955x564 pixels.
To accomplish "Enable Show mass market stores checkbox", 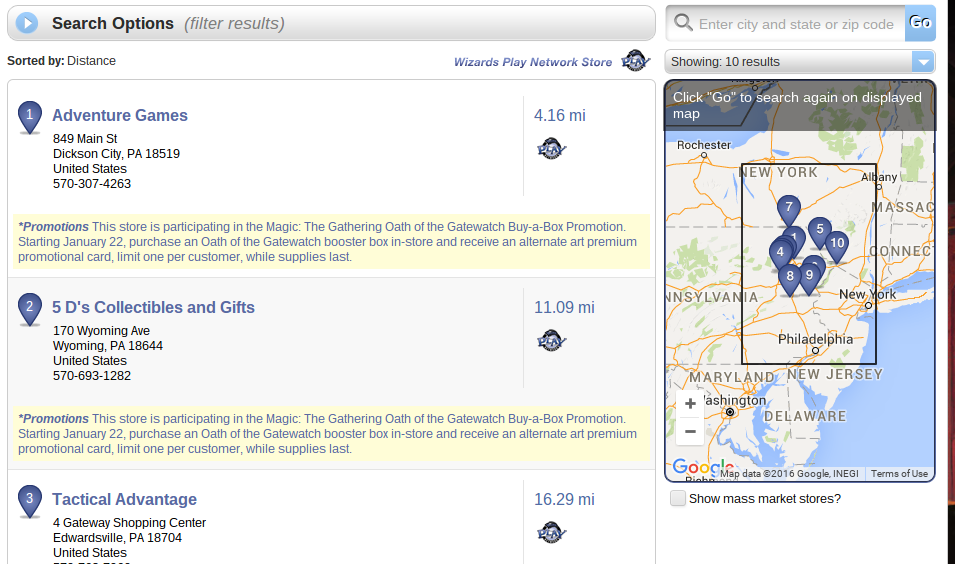I will pyautogui.click(x=678, y=498).
